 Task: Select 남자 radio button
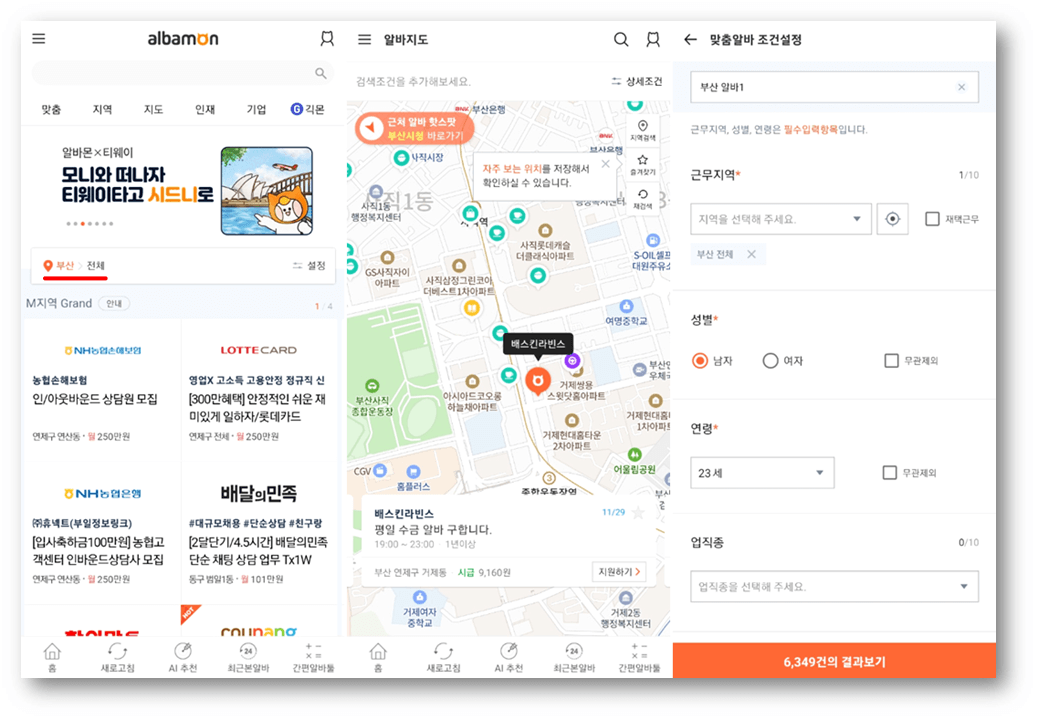(700, 361)
